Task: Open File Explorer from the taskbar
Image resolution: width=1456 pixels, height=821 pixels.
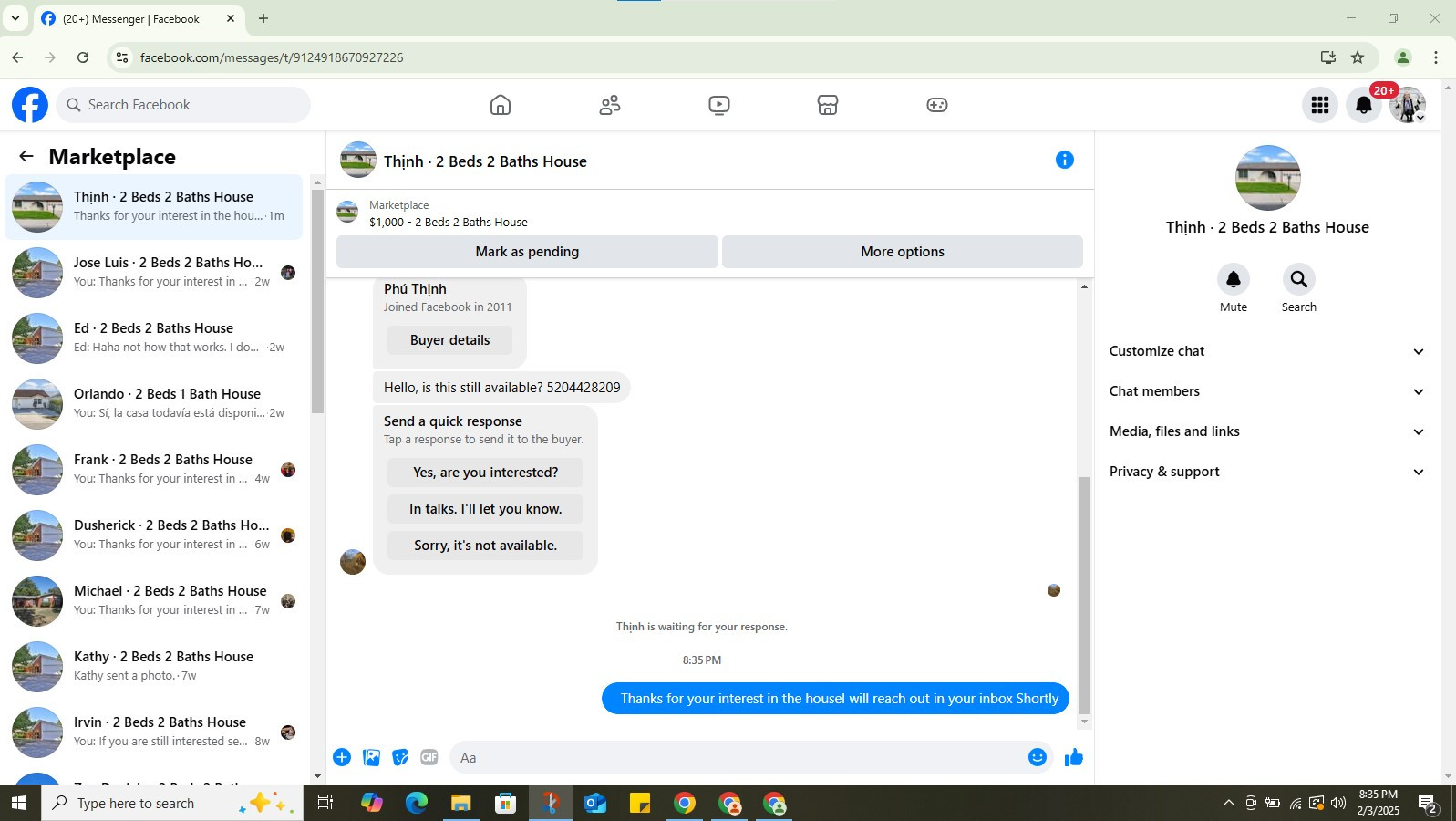Action: 460,803
